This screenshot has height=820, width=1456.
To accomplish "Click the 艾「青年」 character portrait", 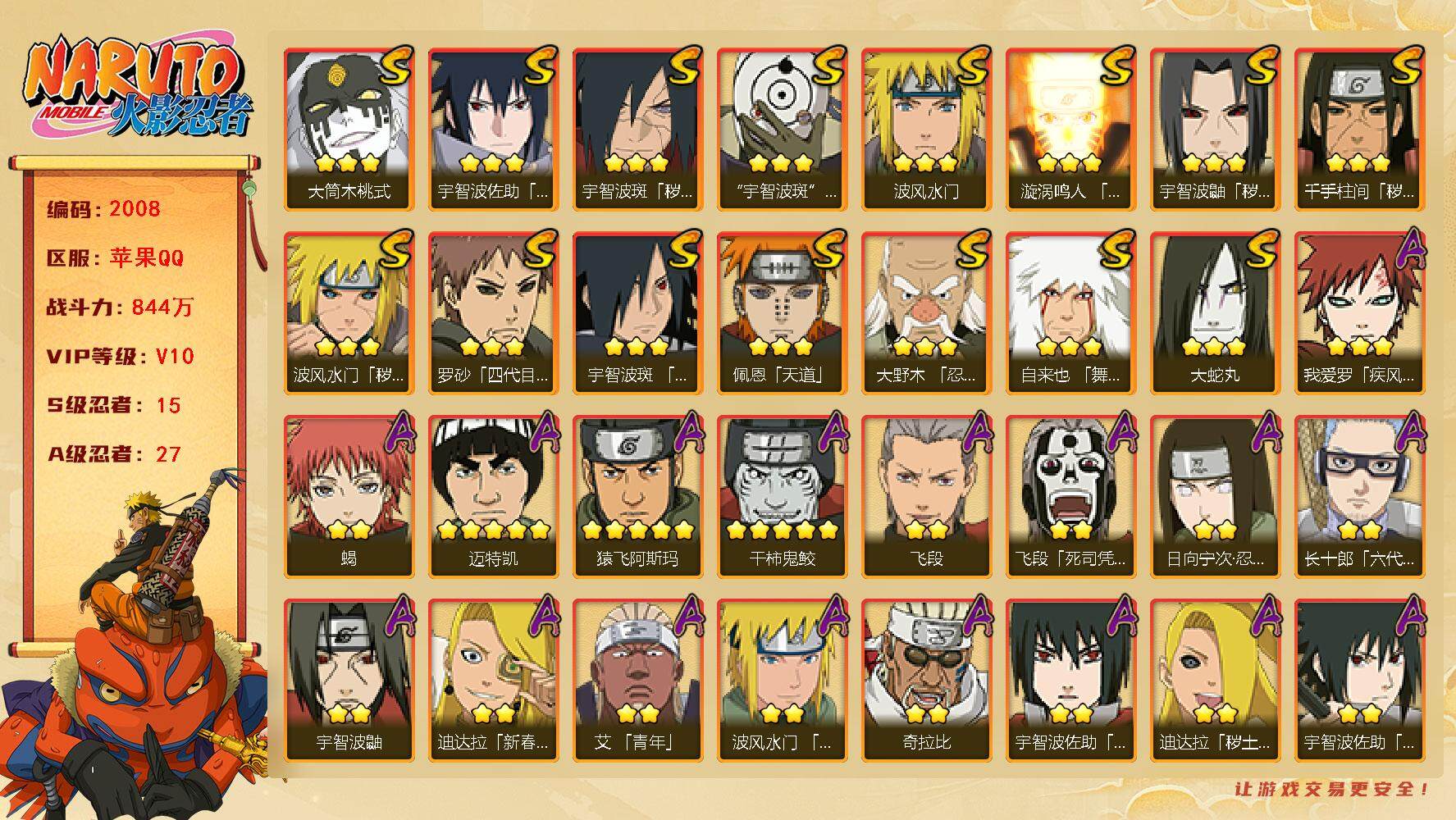I will pos(637,681).
